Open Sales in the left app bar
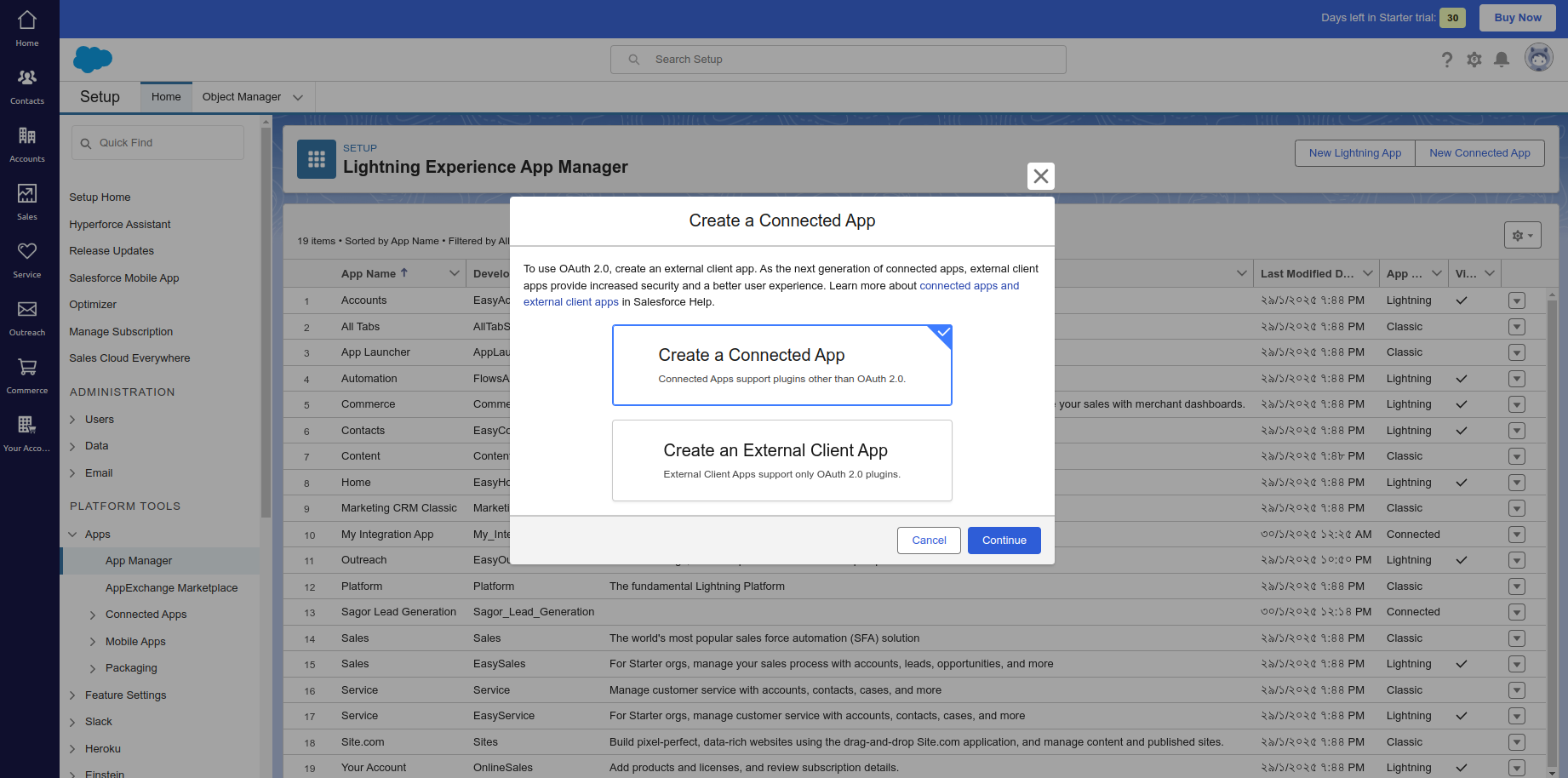Image resolution: width=1568 pixels, height=778 pixels. [x=27, y=203]
